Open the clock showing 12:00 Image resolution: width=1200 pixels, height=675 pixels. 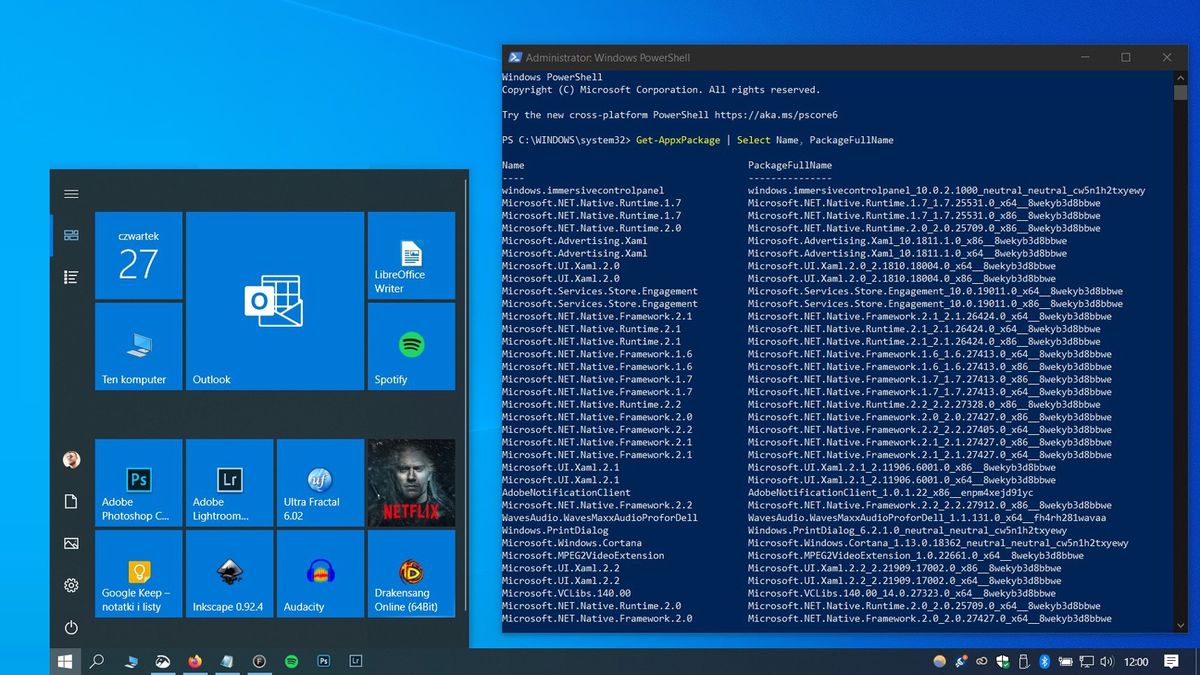(x=1136, y=661)
